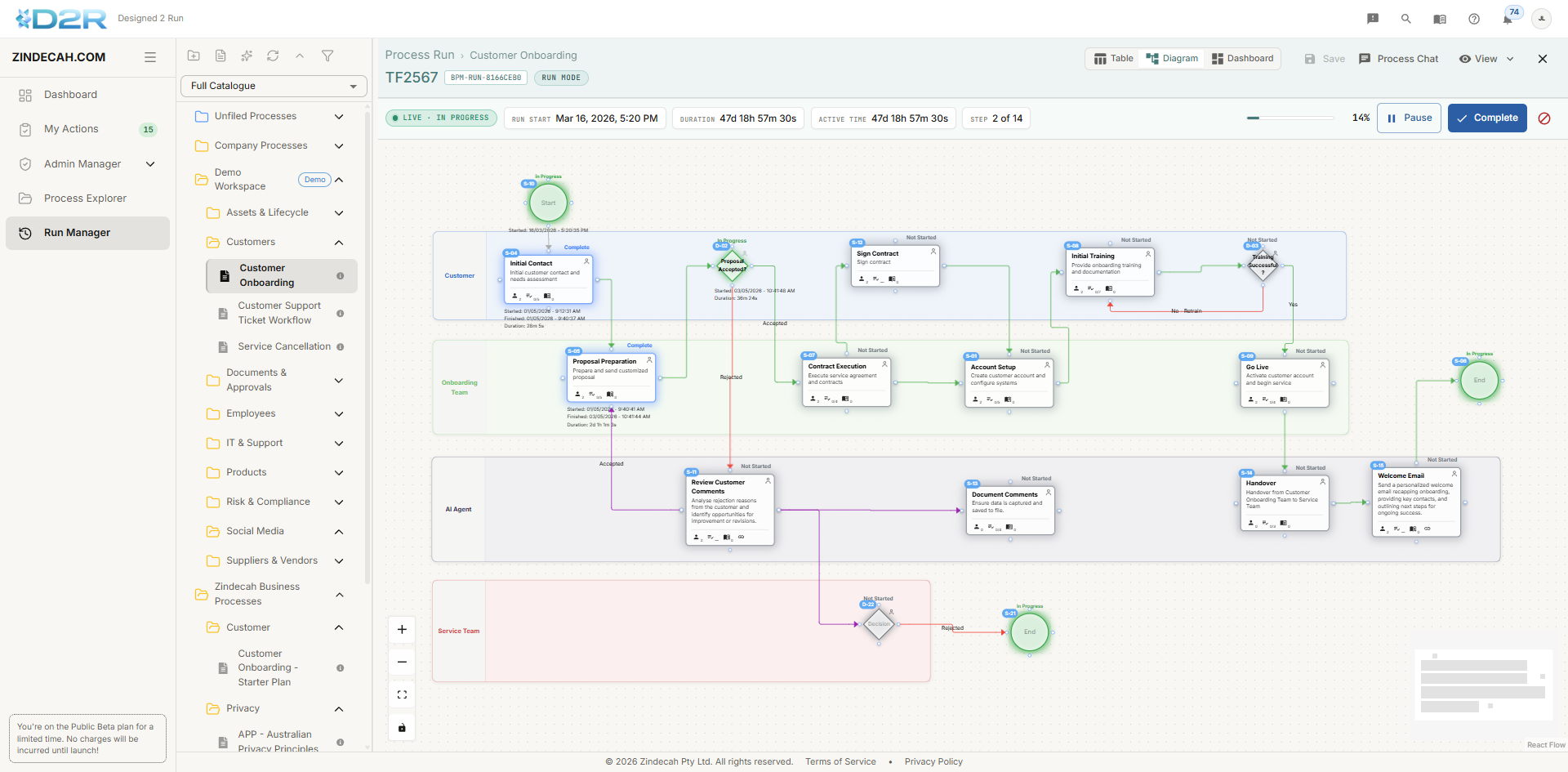
Task: Click info icon beside Customer Support Ticket Workflow
Action: (x=341, y=314)
